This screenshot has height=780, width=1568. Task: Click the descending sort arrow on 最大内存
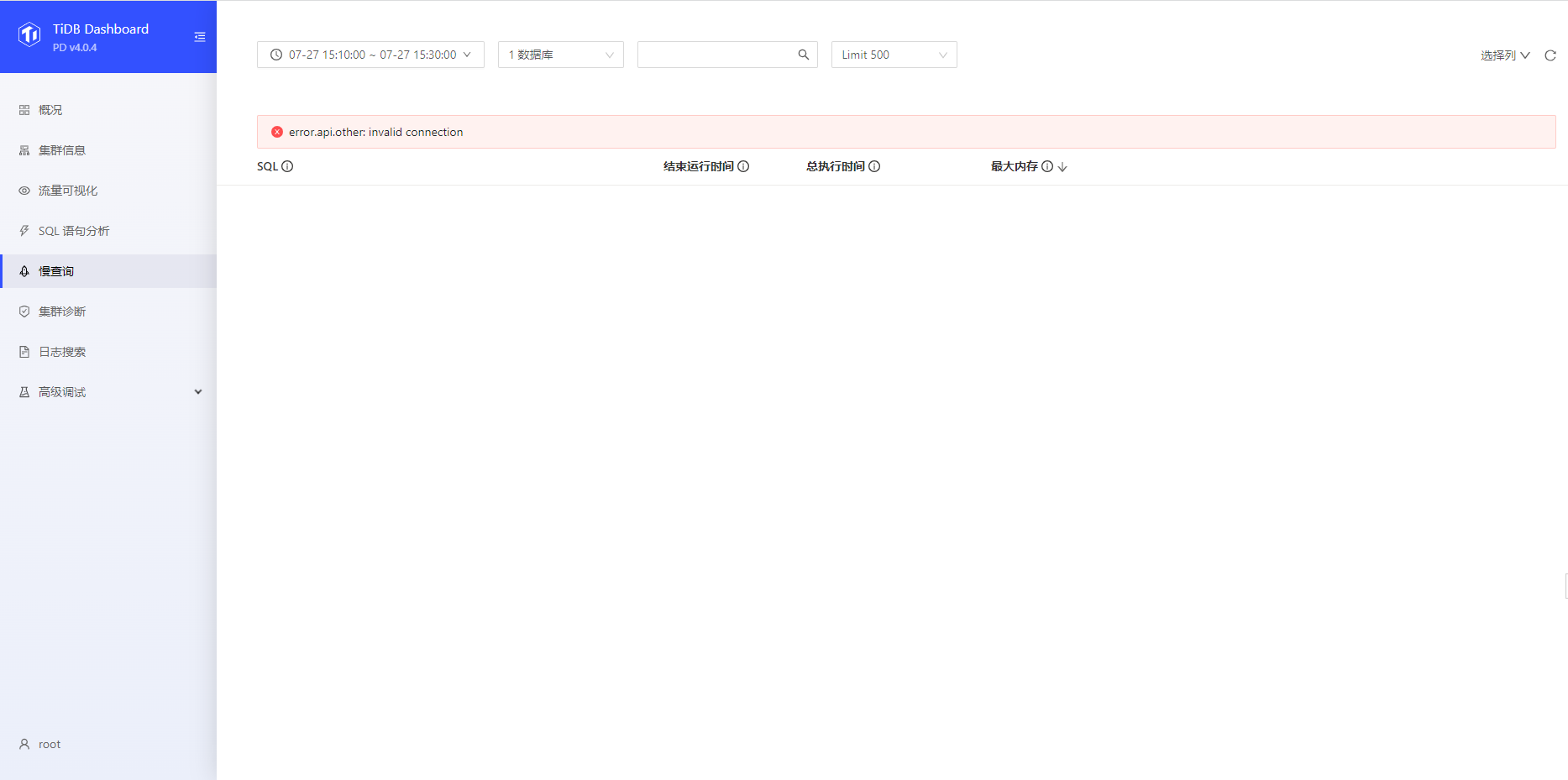(x=1062, y=167)
